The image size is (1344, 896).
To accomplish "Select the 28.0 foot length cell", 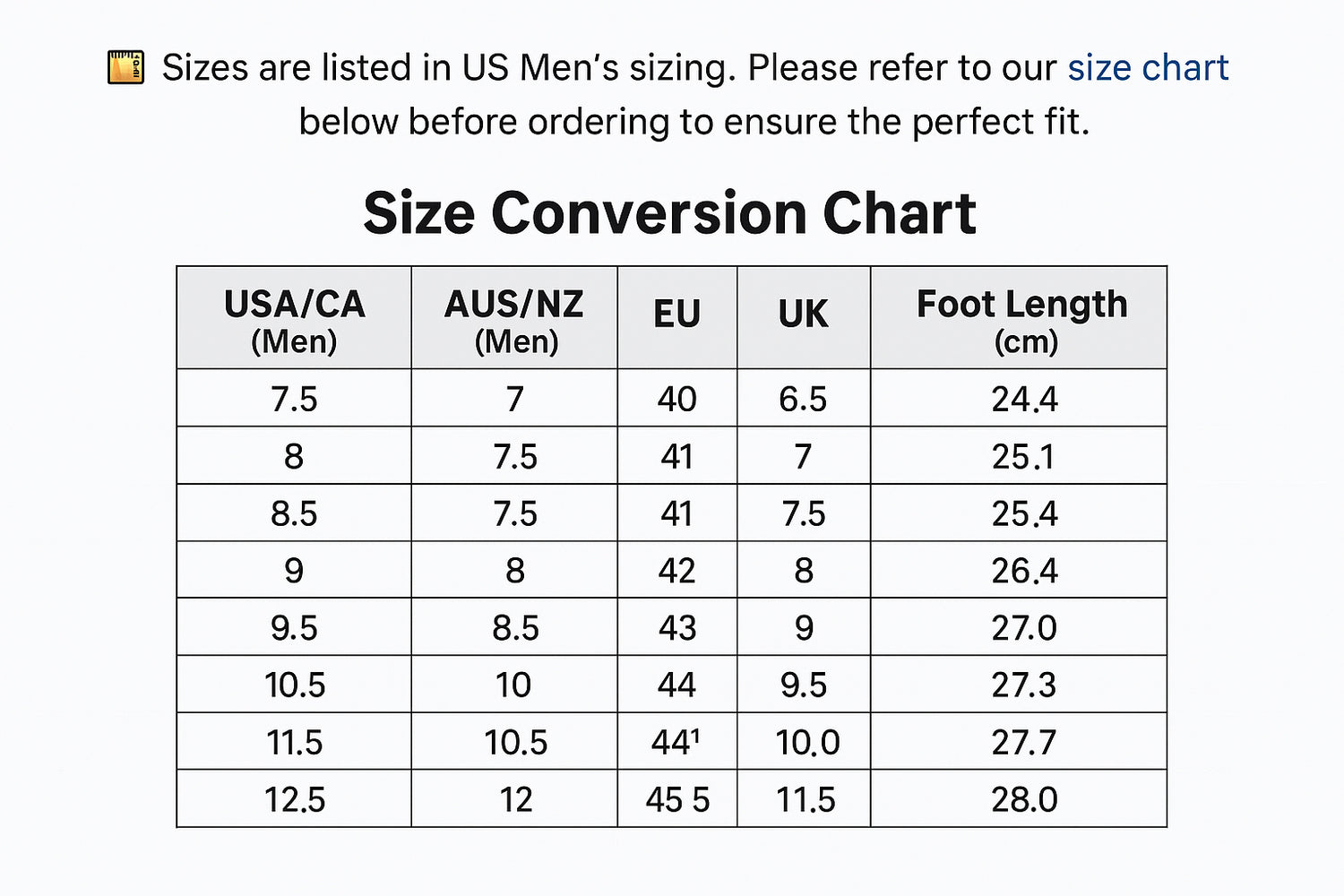I will [x=1024, y=799].
